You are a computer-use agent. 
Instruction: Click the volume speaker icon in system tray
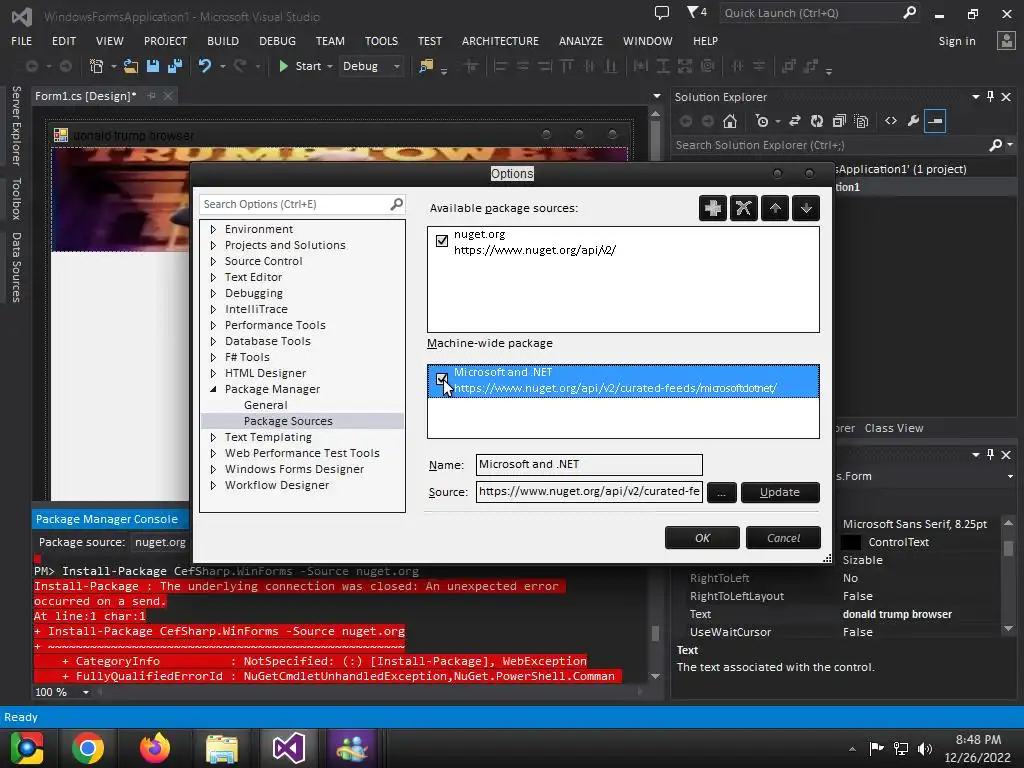click(925, 749)
